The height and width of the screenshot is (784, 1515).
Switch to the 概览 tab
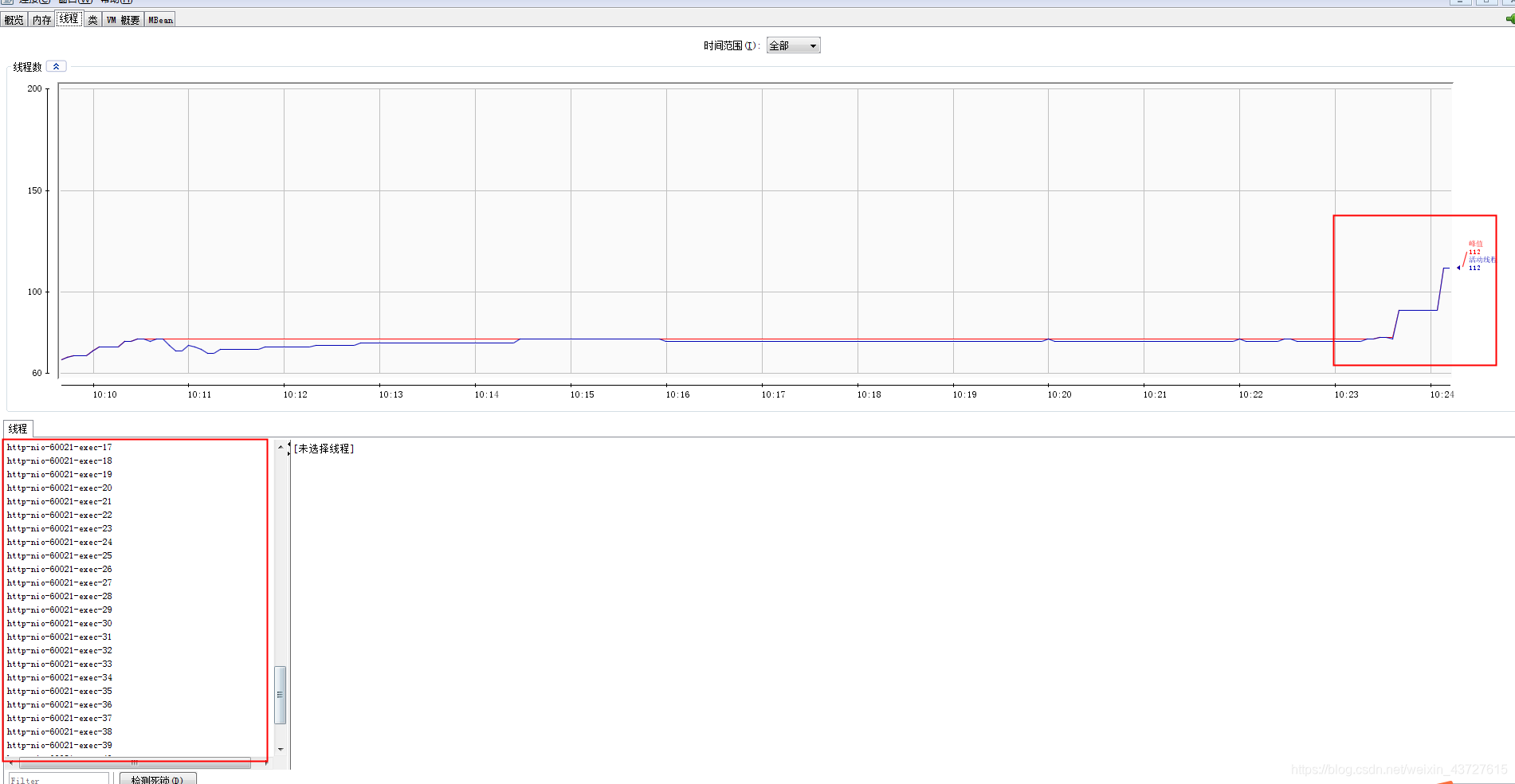(14, 20)
